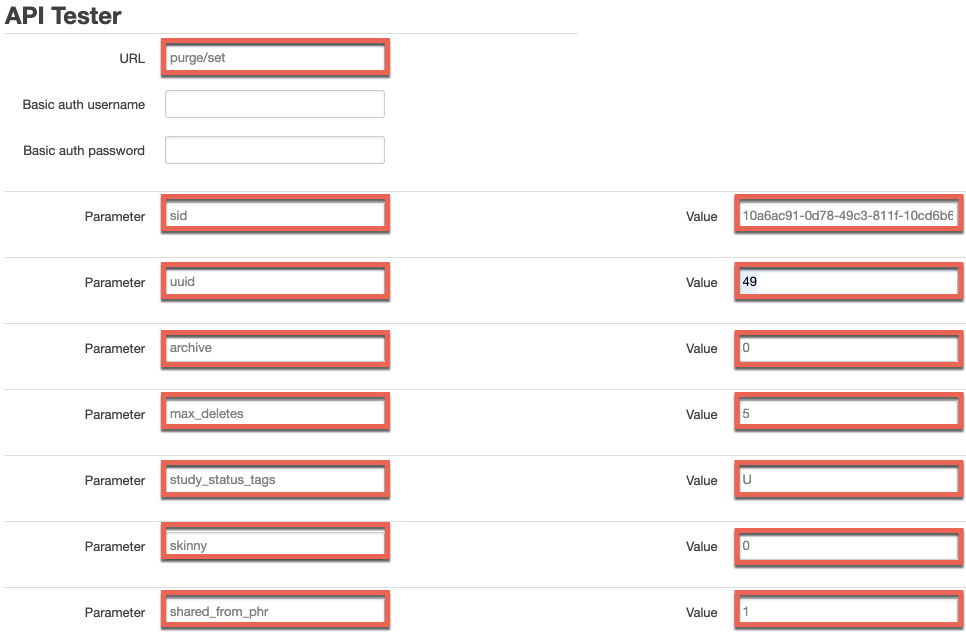The height and width of the screenshot is (639, 966).
Task: Click the parameter field containing shared_from_phr
Action: (x=275, y=609)
